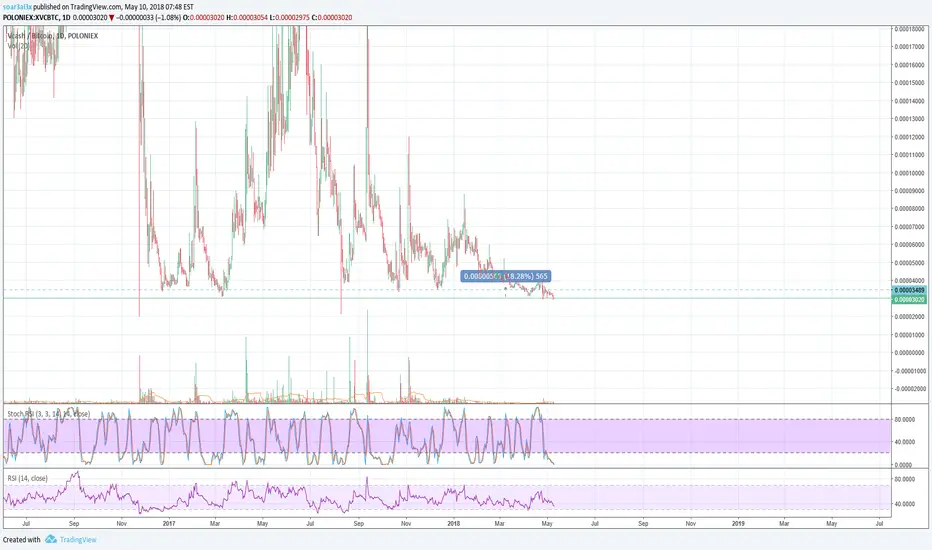Screen dimensions: 932x550
Task: Click the 80.0000 level in Stoch RSI pane
Action: (904, 419)
